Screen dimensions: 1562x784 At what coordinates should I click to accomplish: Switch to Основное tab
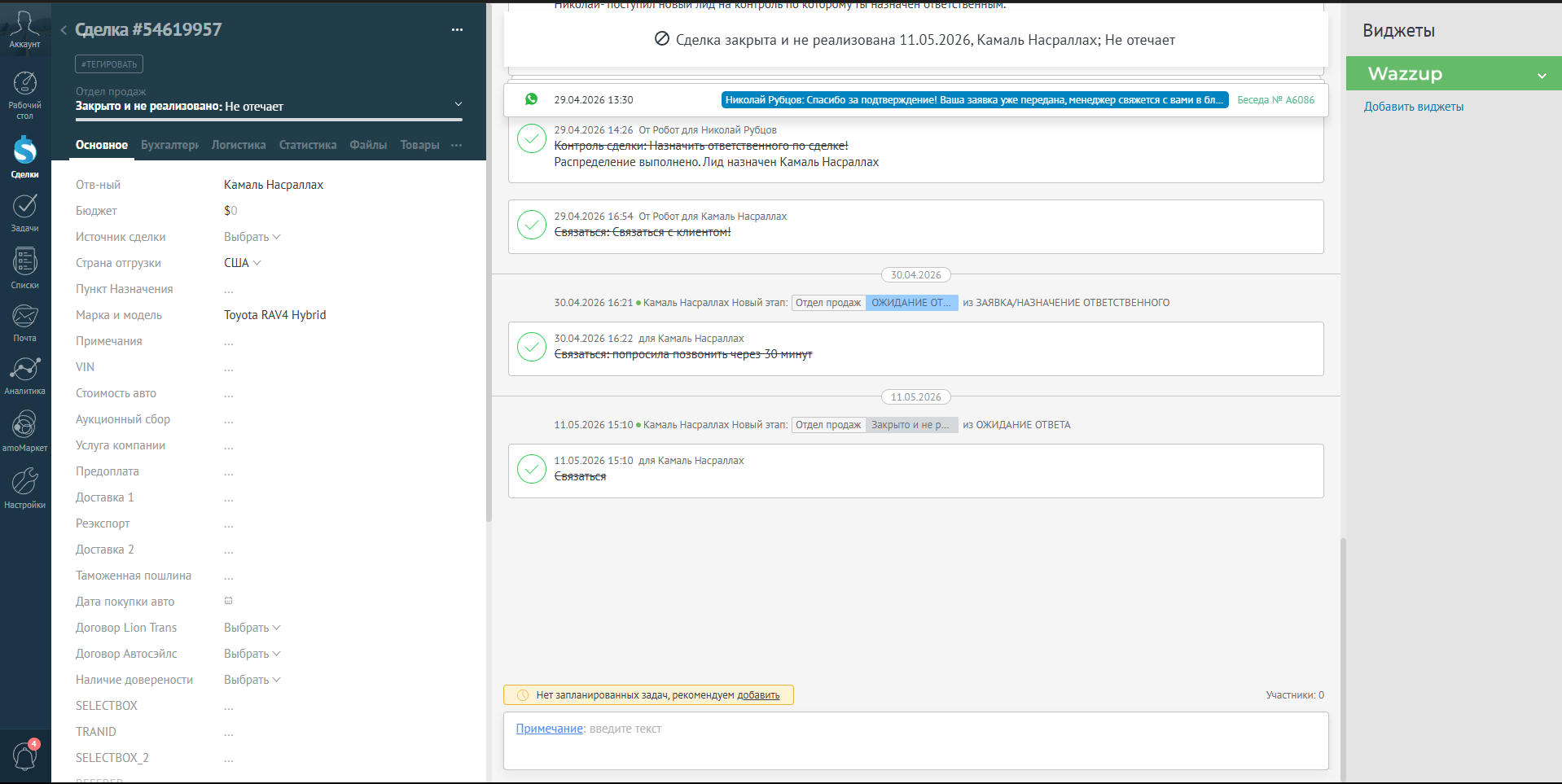[102, 145]
